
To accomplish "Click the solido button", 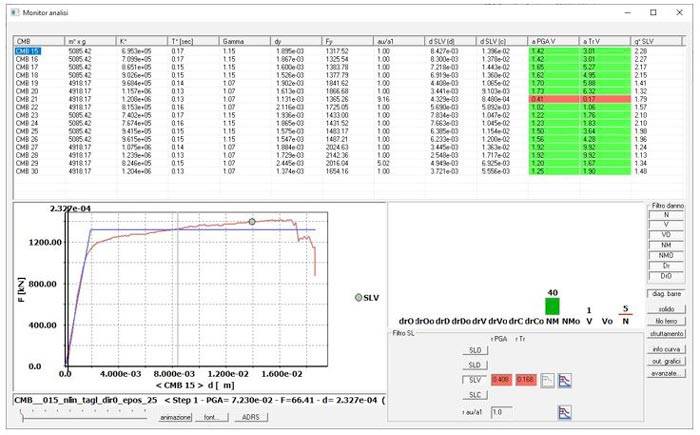I will 667,309.
